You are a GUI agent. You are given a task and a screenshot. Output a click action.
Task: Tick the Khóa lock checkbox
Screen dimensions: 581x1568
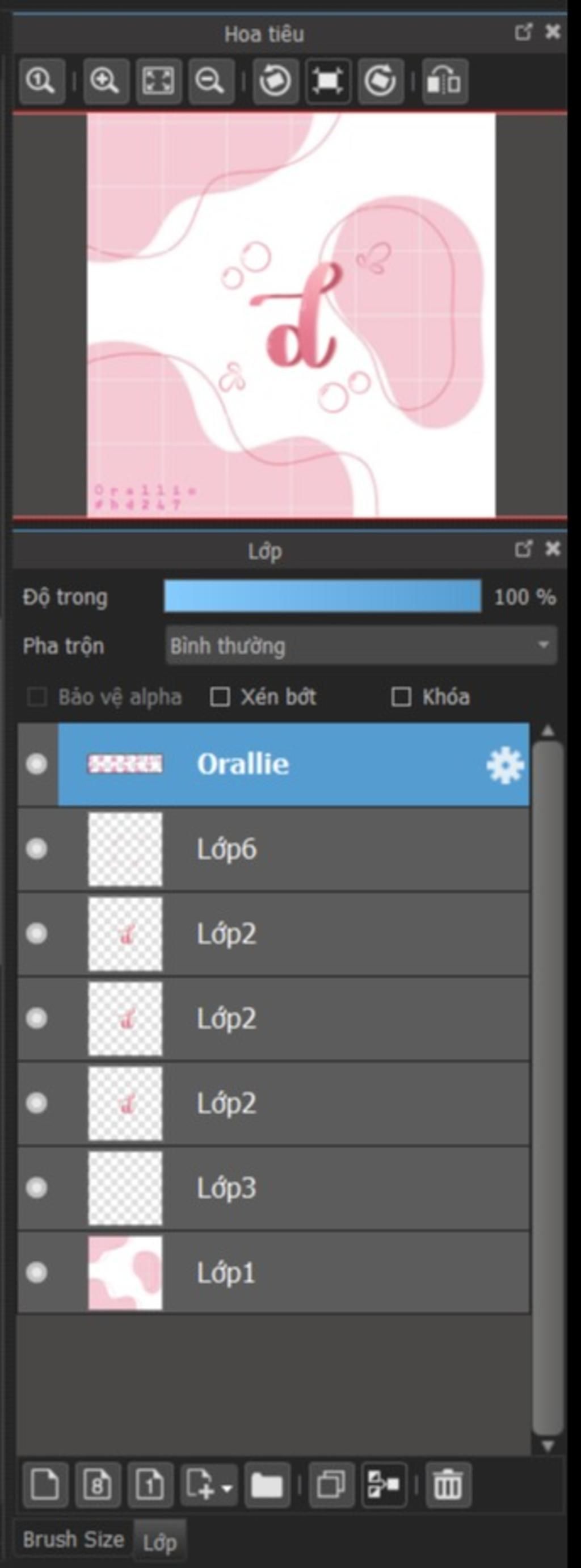pos(401,697)
